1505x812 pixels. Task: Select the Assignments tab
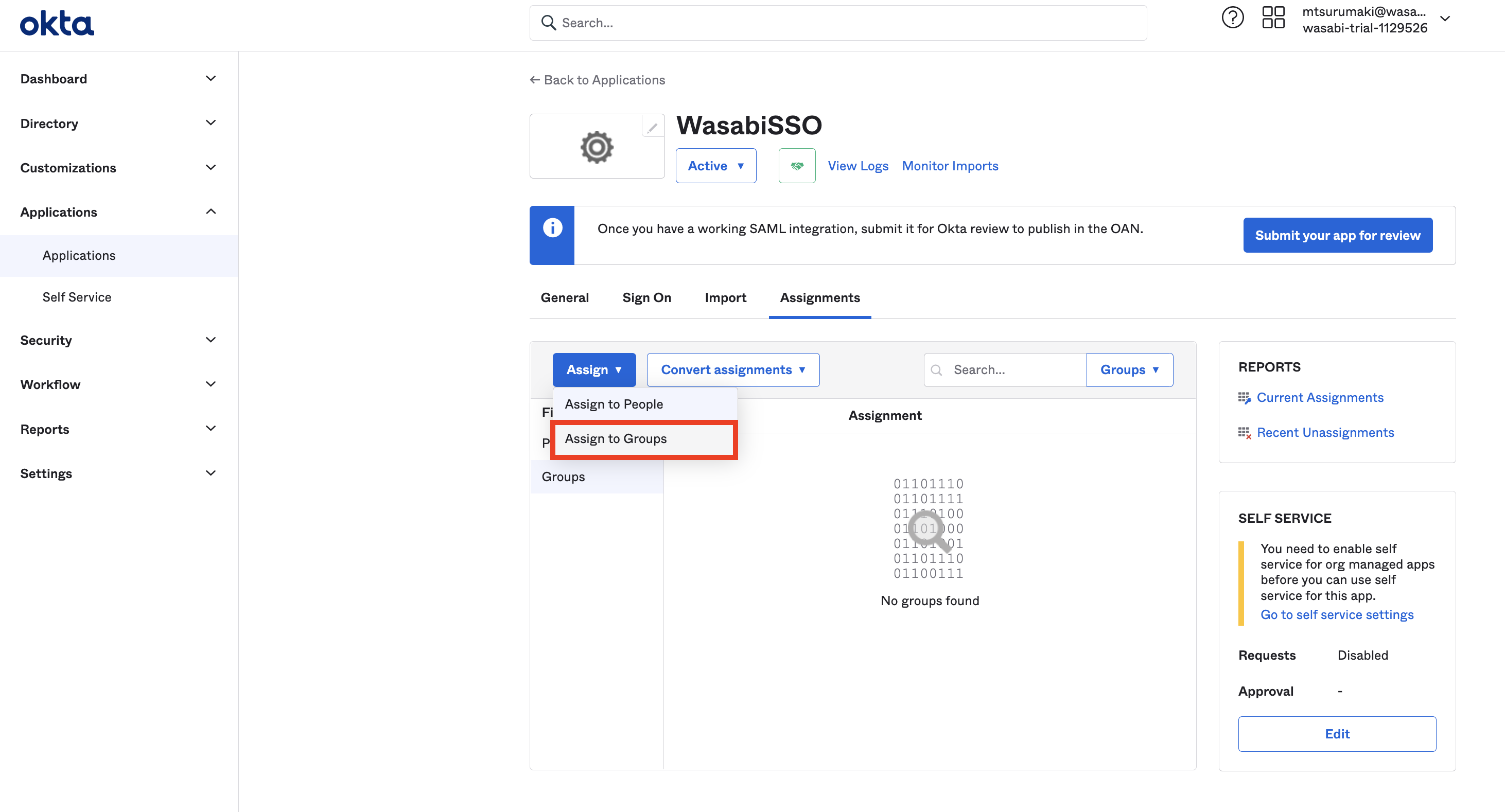click(820, 298)
